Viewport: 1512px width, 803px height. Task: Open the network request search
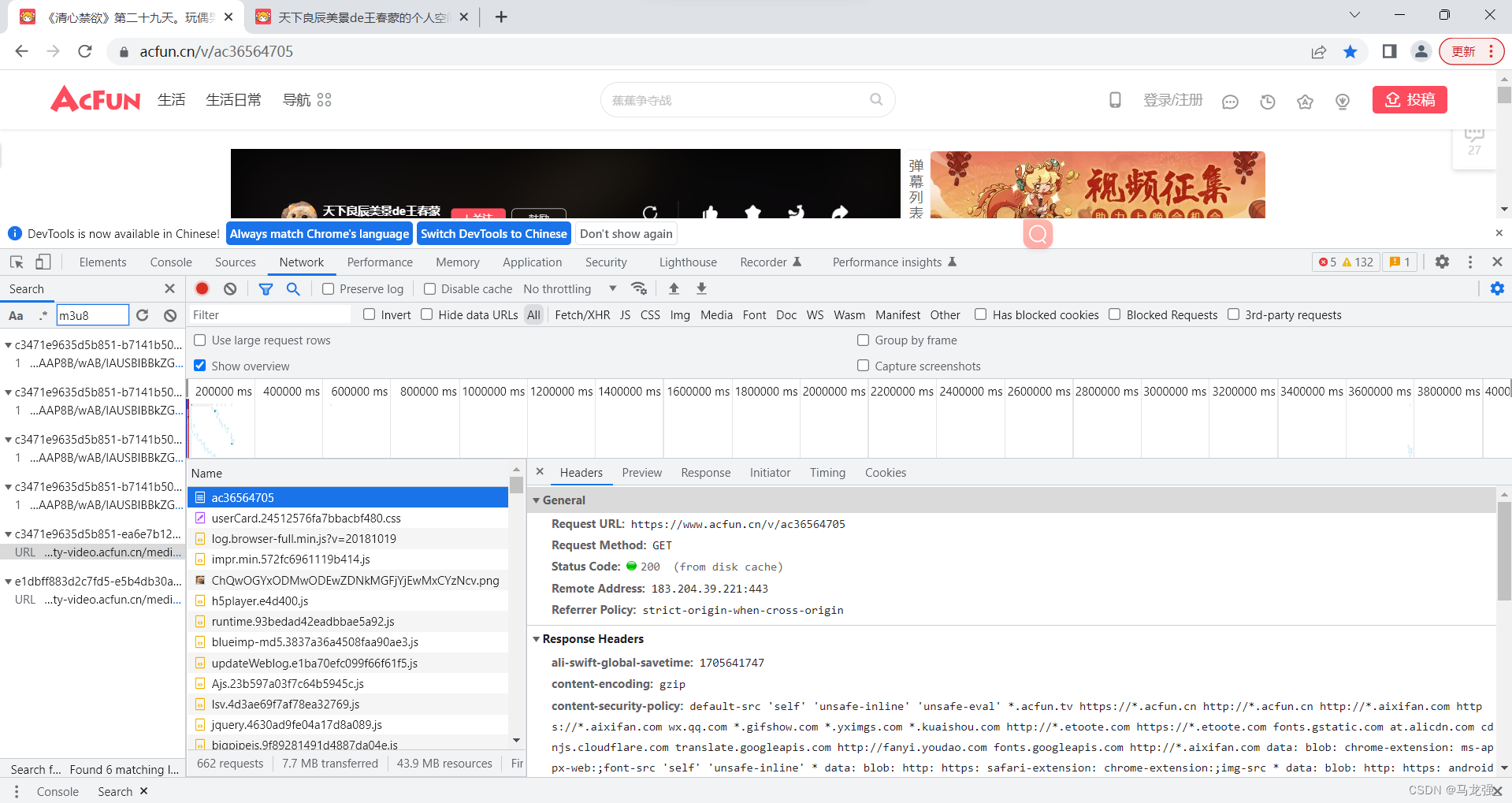coord(293,288)
